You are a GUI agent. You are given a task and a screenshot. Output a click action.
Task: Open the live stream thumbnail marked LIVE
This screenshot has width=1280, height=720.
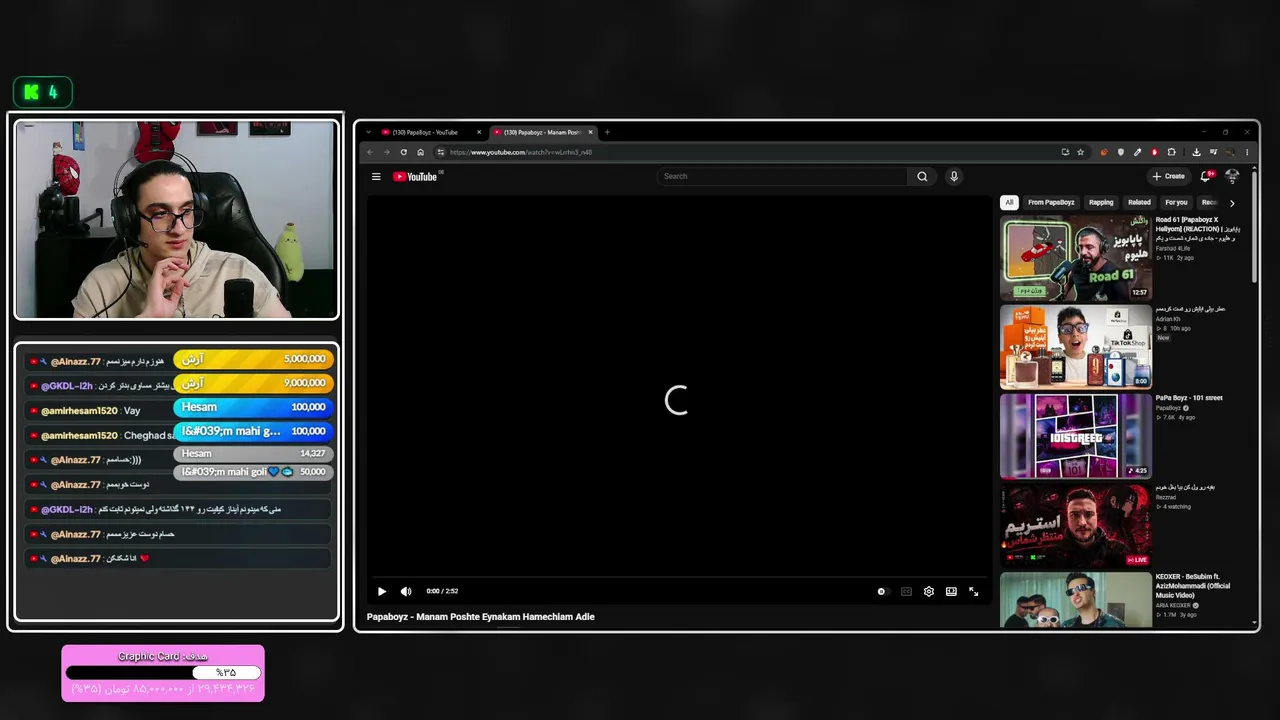click(1076, 525)
